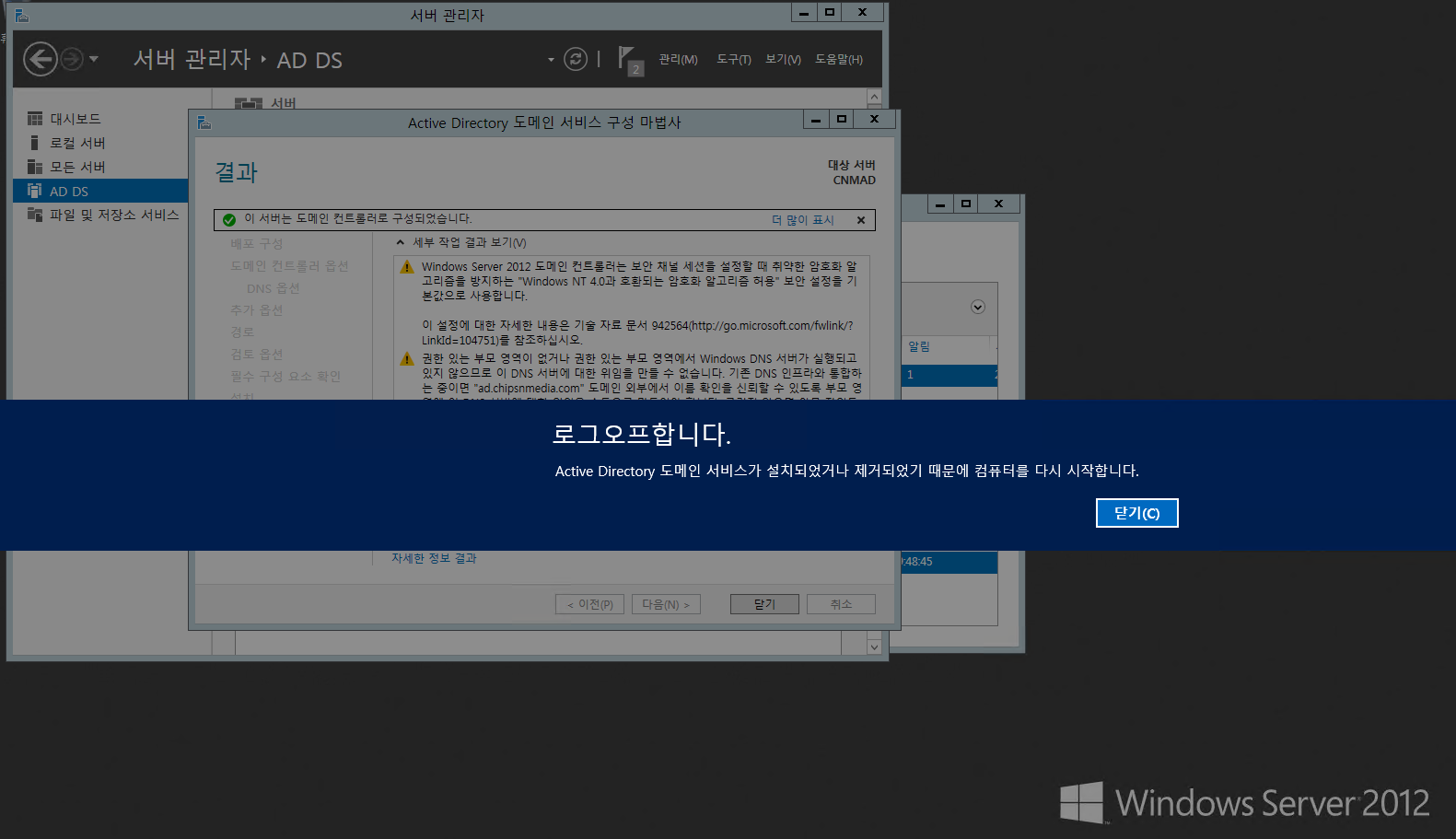Click the 로컬 서버 icon
This screenshot has height=839, width=1456.
35,143
